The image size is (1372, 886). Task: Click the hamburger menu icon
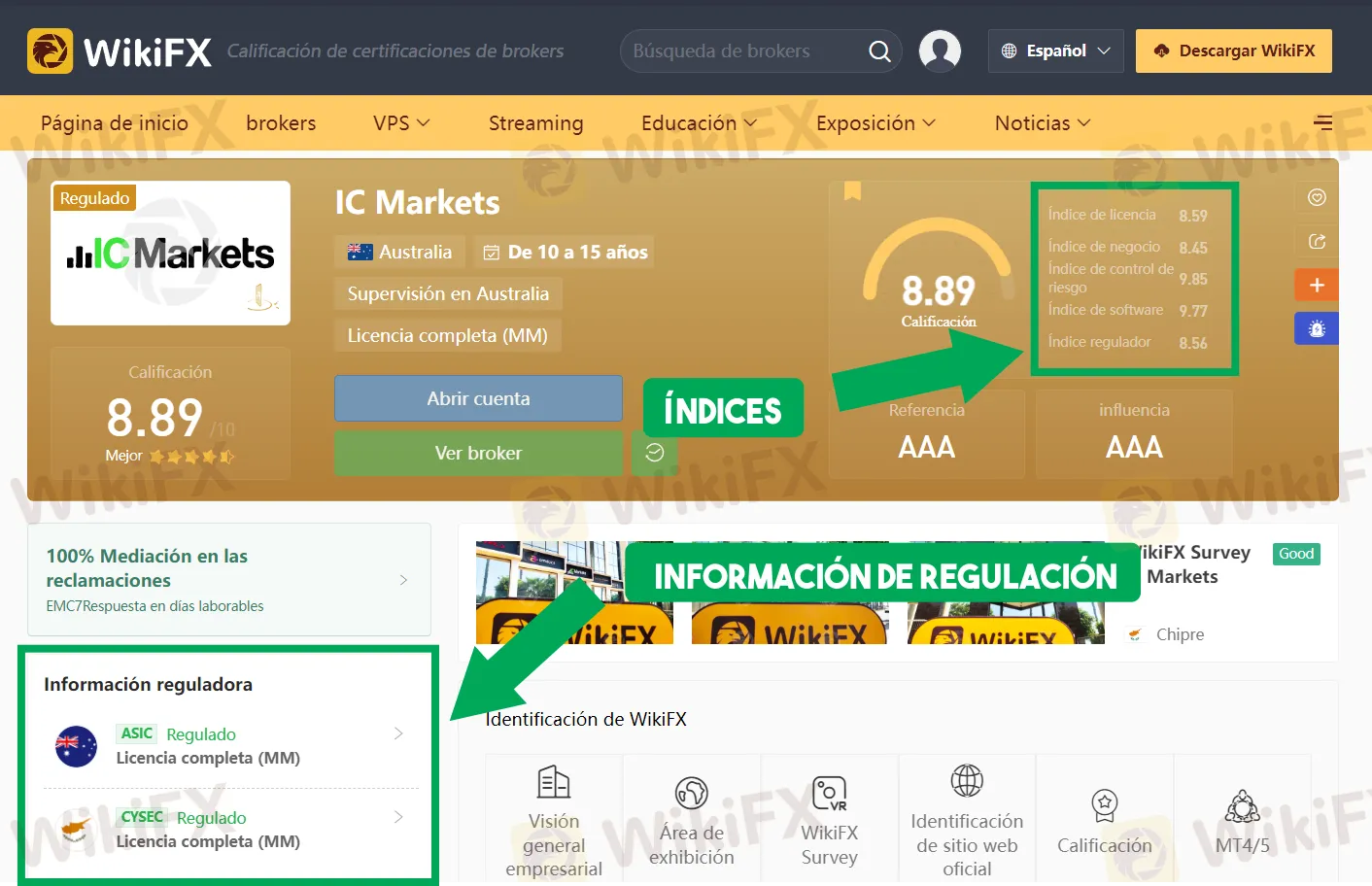point(1322,122)
